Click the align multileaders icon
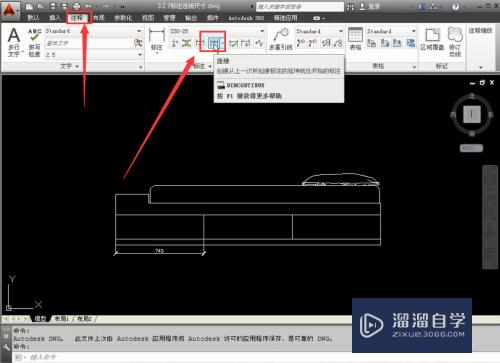 click(x=326, y=43)
